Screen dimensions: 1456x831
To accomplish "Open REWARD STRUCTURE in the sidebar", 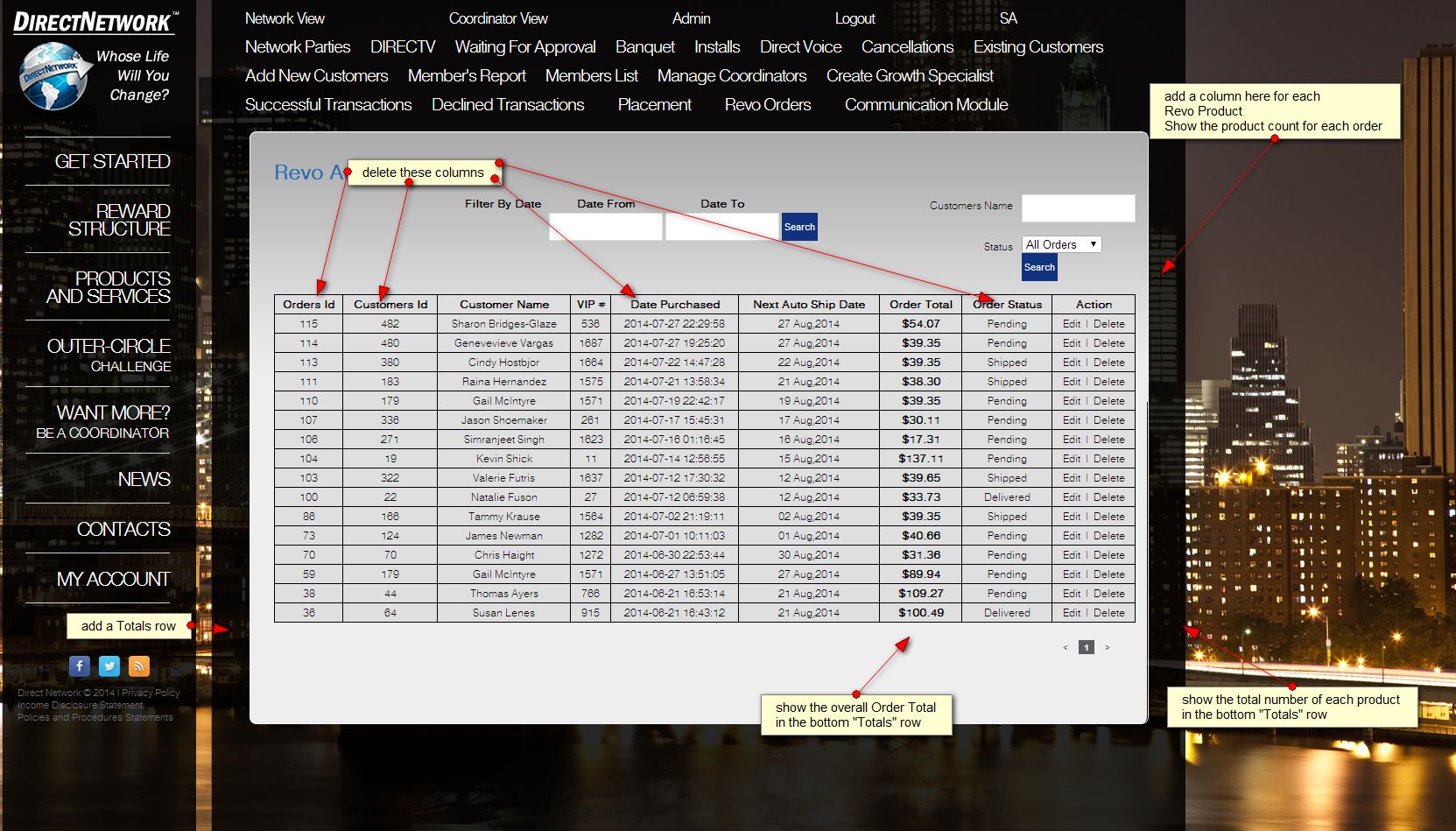I will click(x=119, y=220).
